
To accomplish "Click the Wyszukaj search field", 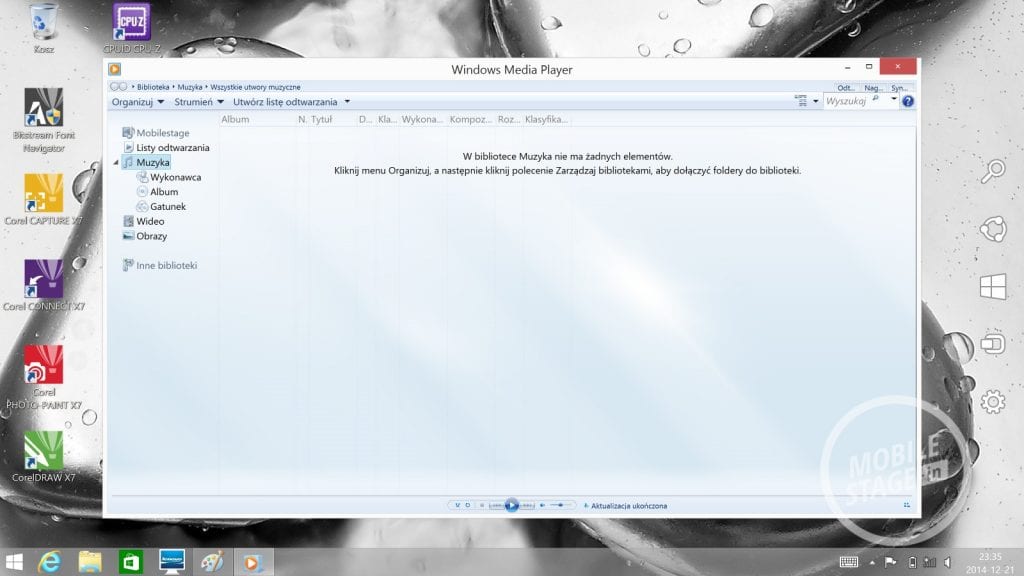I will [846, 101].
